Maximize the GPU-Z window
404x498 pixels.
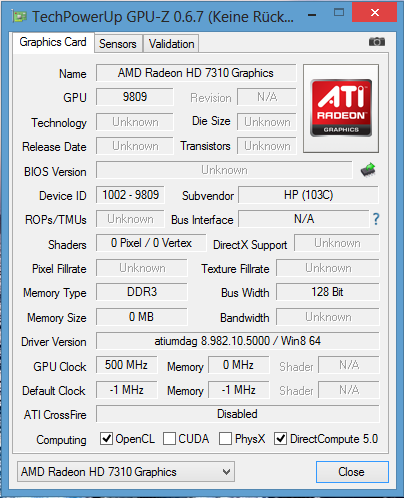339,13
